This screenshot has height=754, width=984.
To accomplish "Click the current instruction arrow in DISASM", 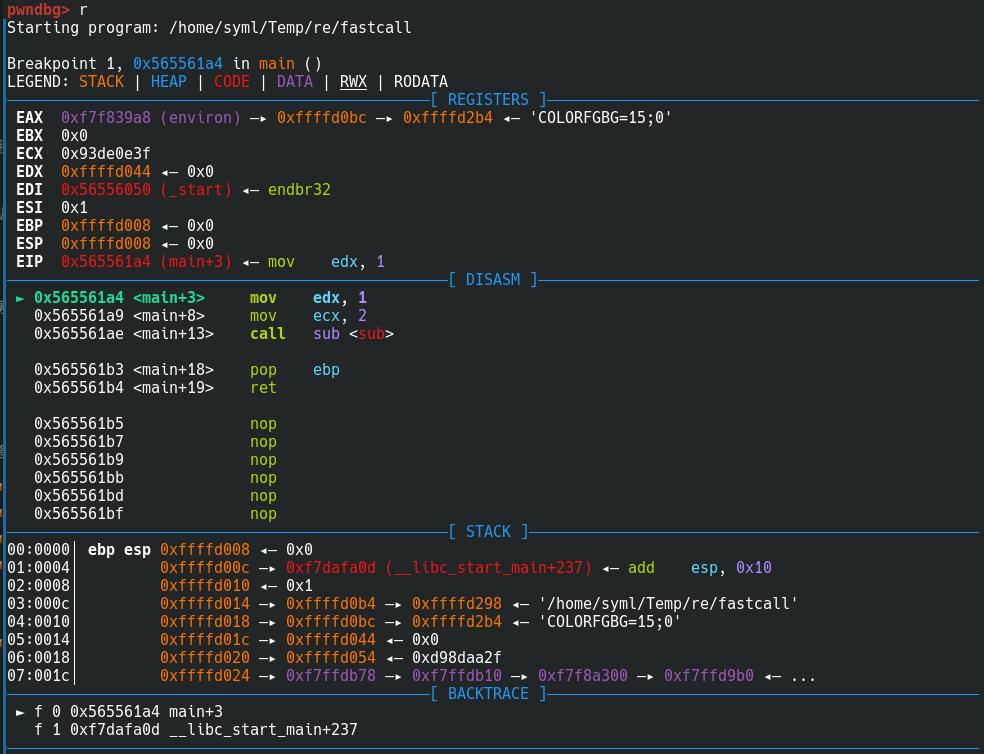I will [21, 298].
